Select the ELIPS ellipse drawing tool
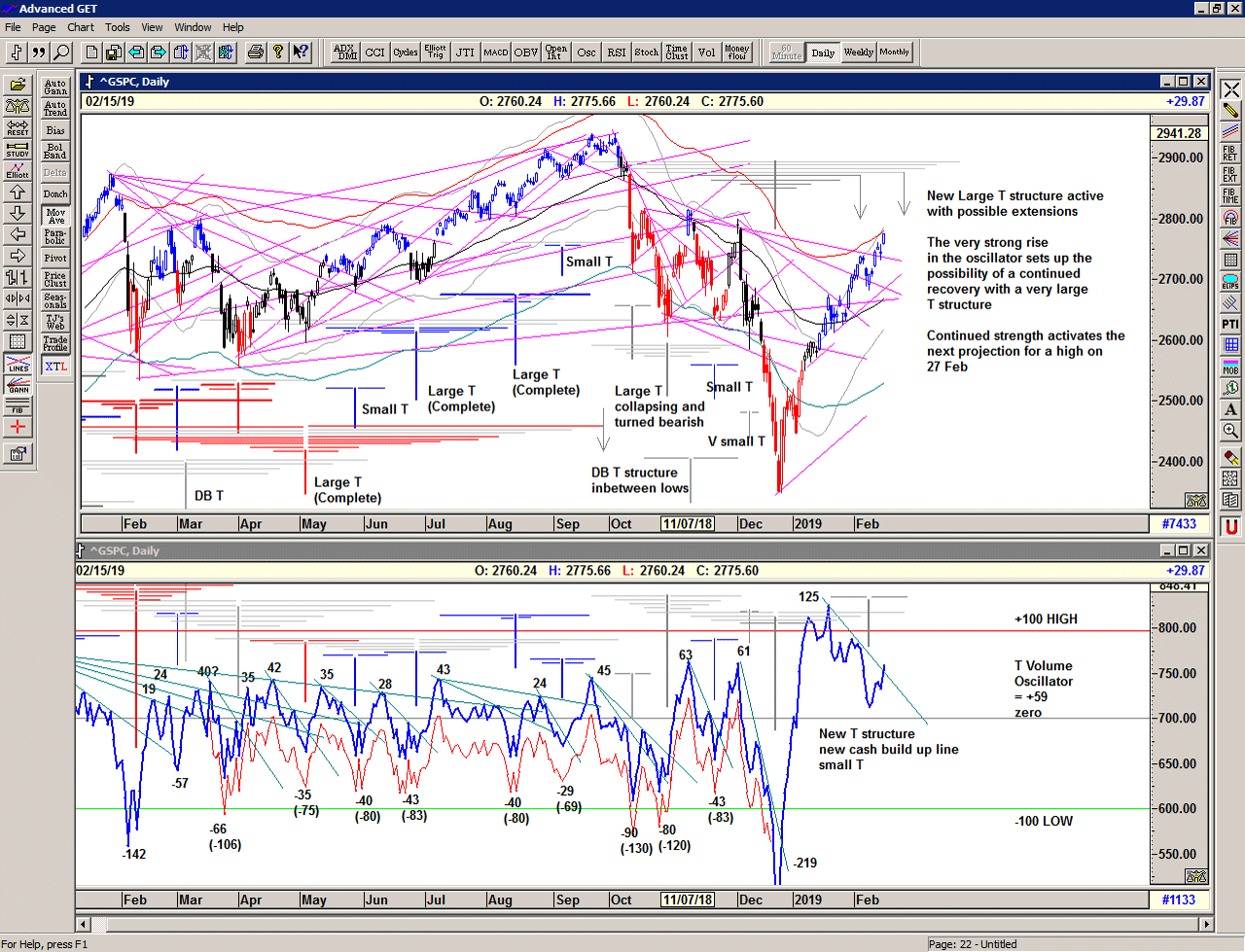1245x952 pixels. 1228,282
